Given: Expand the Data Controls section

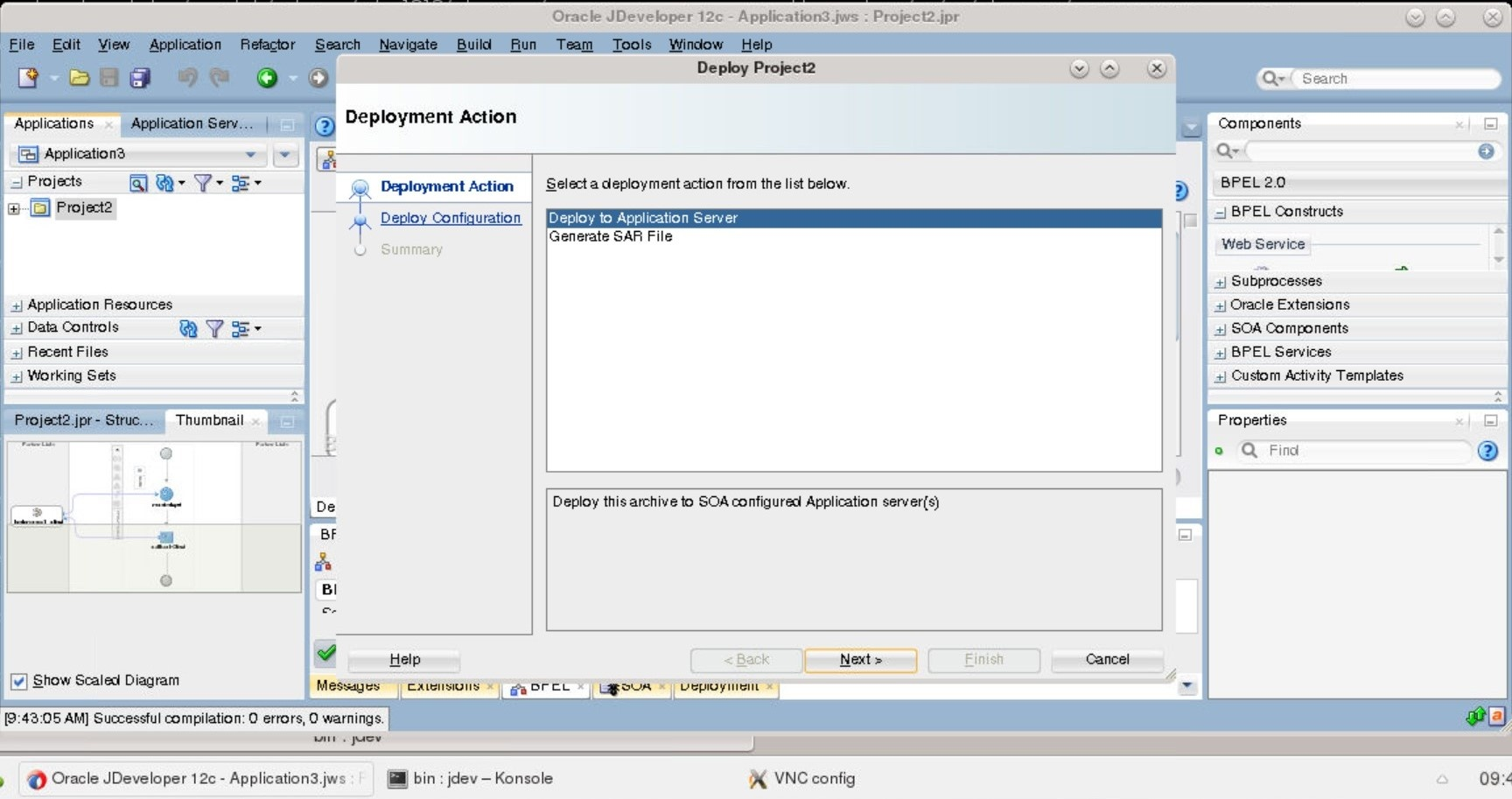Looking at the screenshot, I should tap(16, 328).
